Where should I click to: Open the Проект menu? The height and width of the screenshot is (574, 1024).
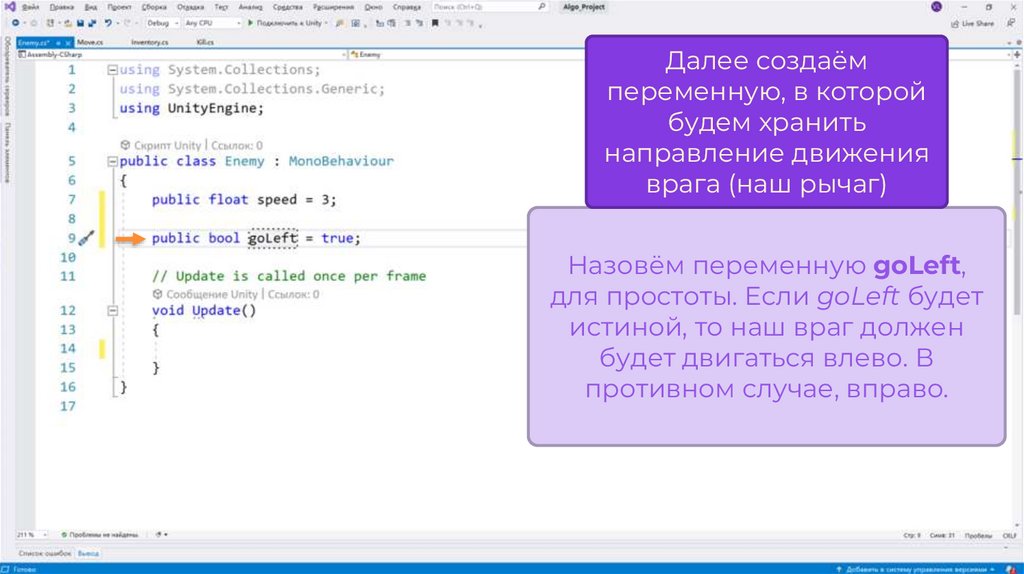(x=120, y=7)
